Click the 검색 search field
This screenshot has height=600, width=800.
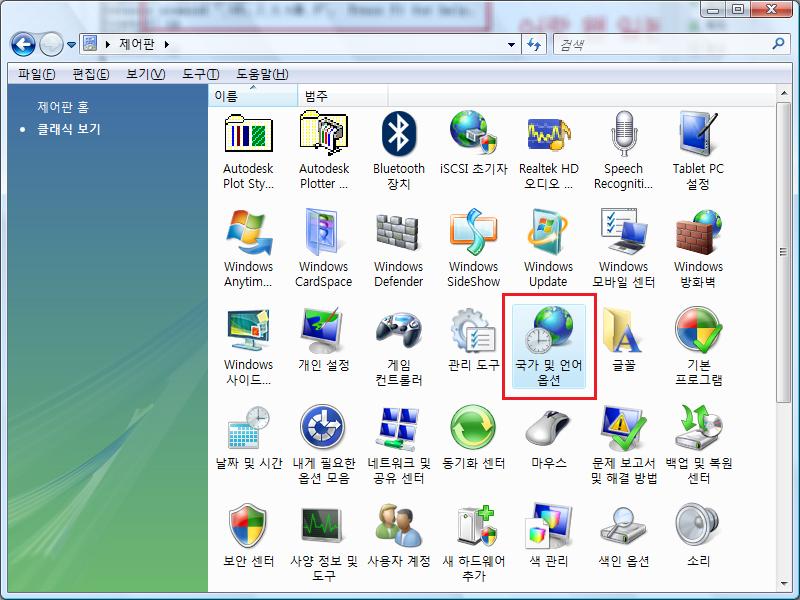[x=663, y=45]
